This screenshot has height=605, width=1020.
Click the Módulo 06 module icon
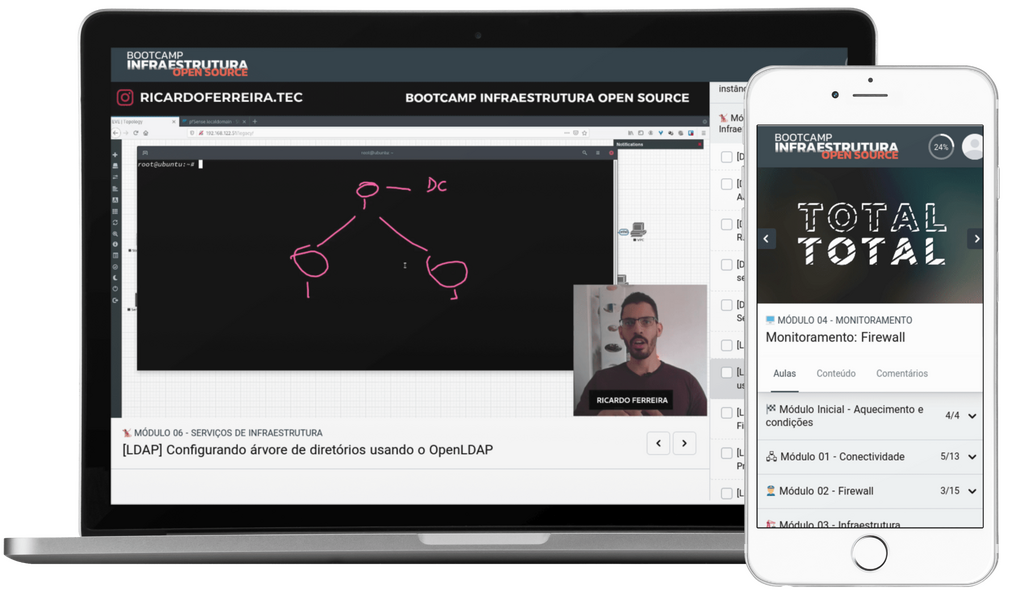click(x=127, y=433)
